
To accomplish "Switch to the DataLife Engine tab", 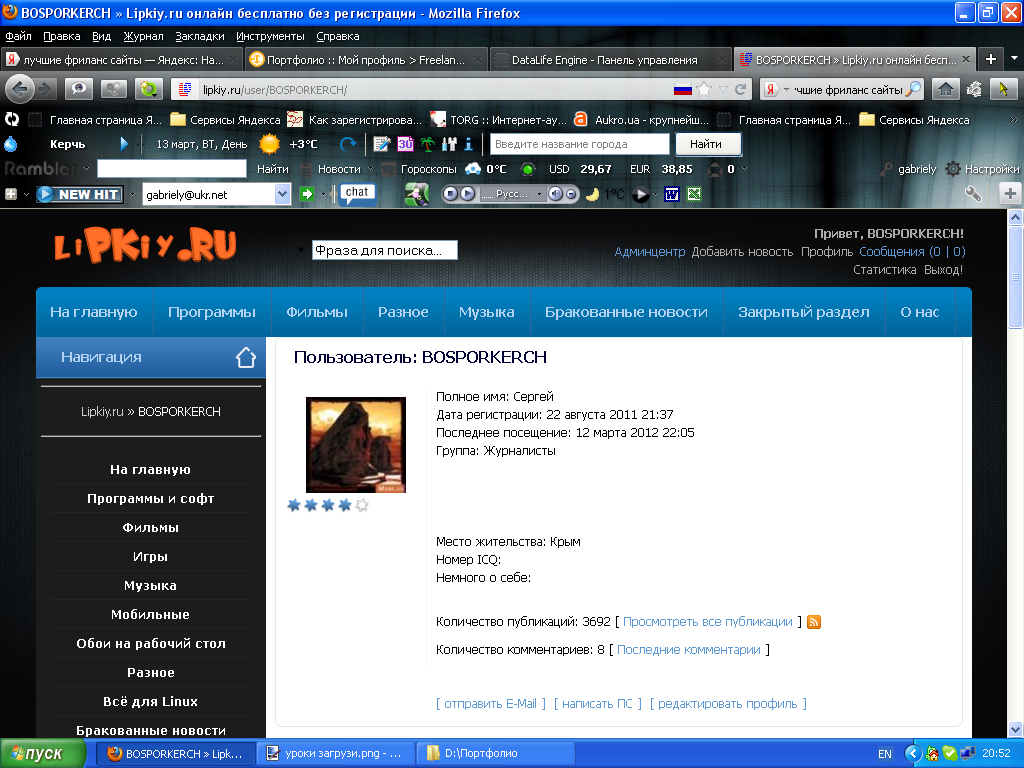I will coord(611,59).
